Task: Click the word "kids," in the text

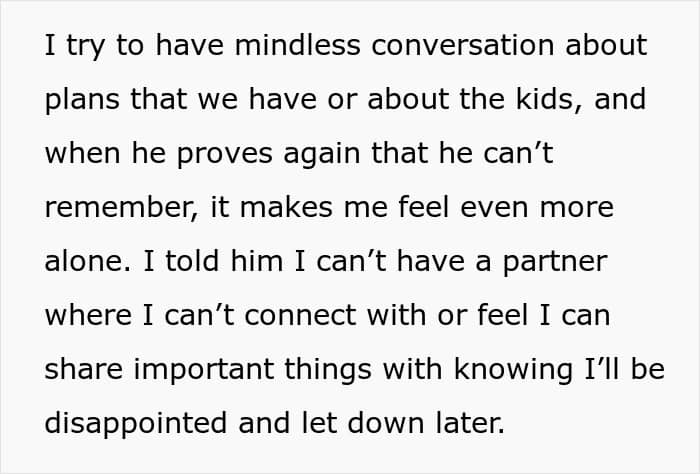Action: (x=549, y=100)
